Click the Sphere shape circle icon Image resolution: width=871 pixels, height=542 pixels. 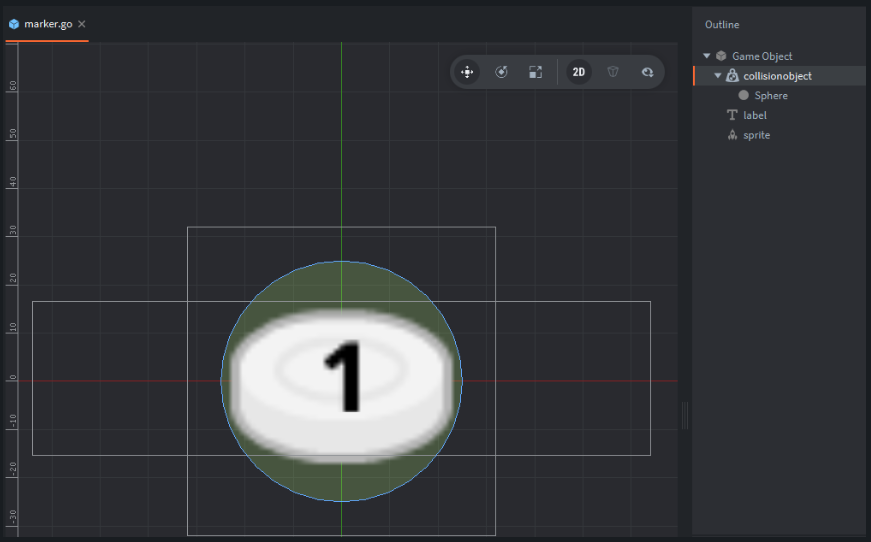click(x=743, y=96)
